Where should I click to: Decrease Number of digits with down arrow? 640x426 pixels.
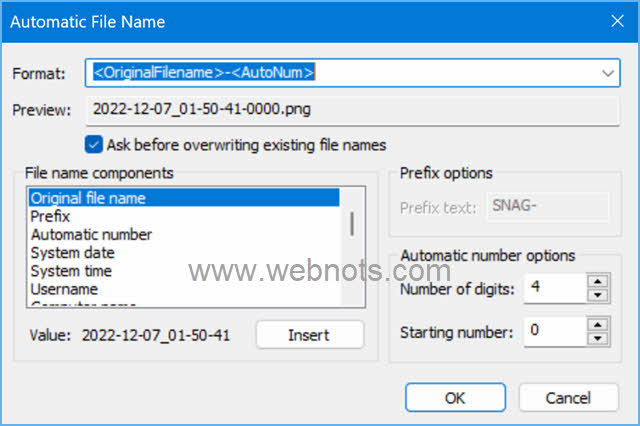pyautogui.click(x=597, y=296)
